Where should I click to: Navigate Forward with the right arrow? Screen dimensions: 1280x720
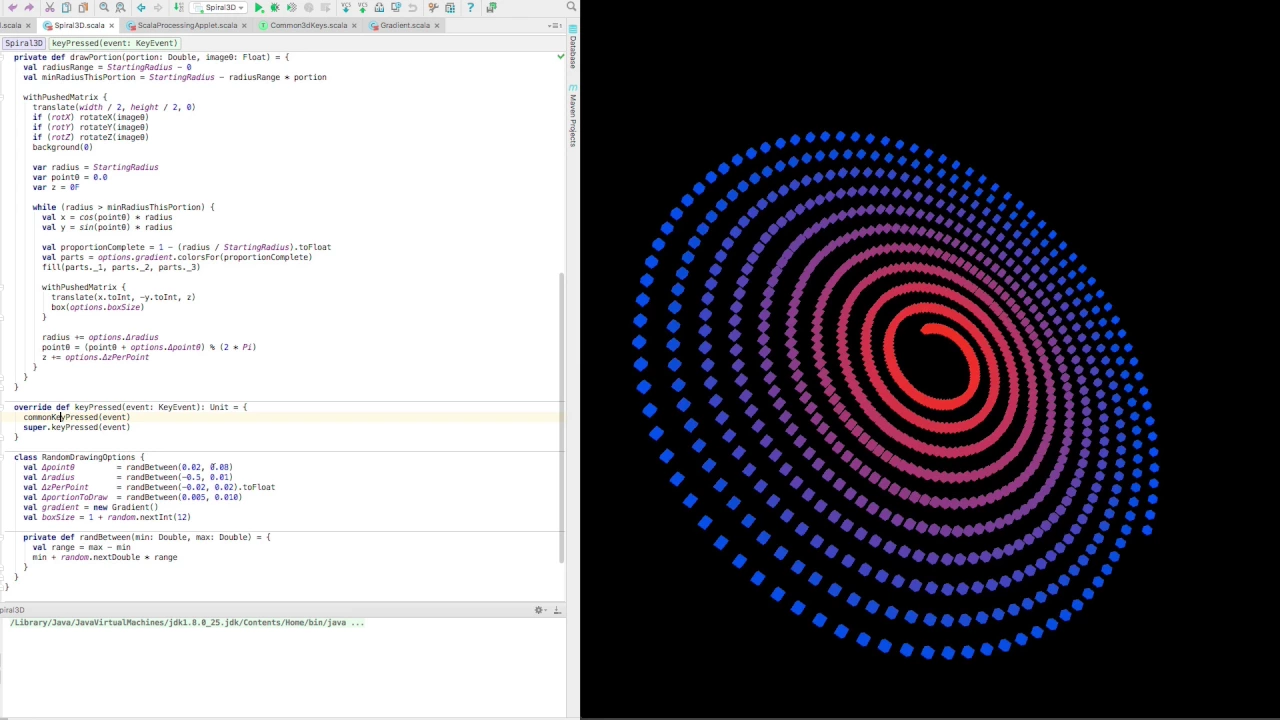(157, 7)
